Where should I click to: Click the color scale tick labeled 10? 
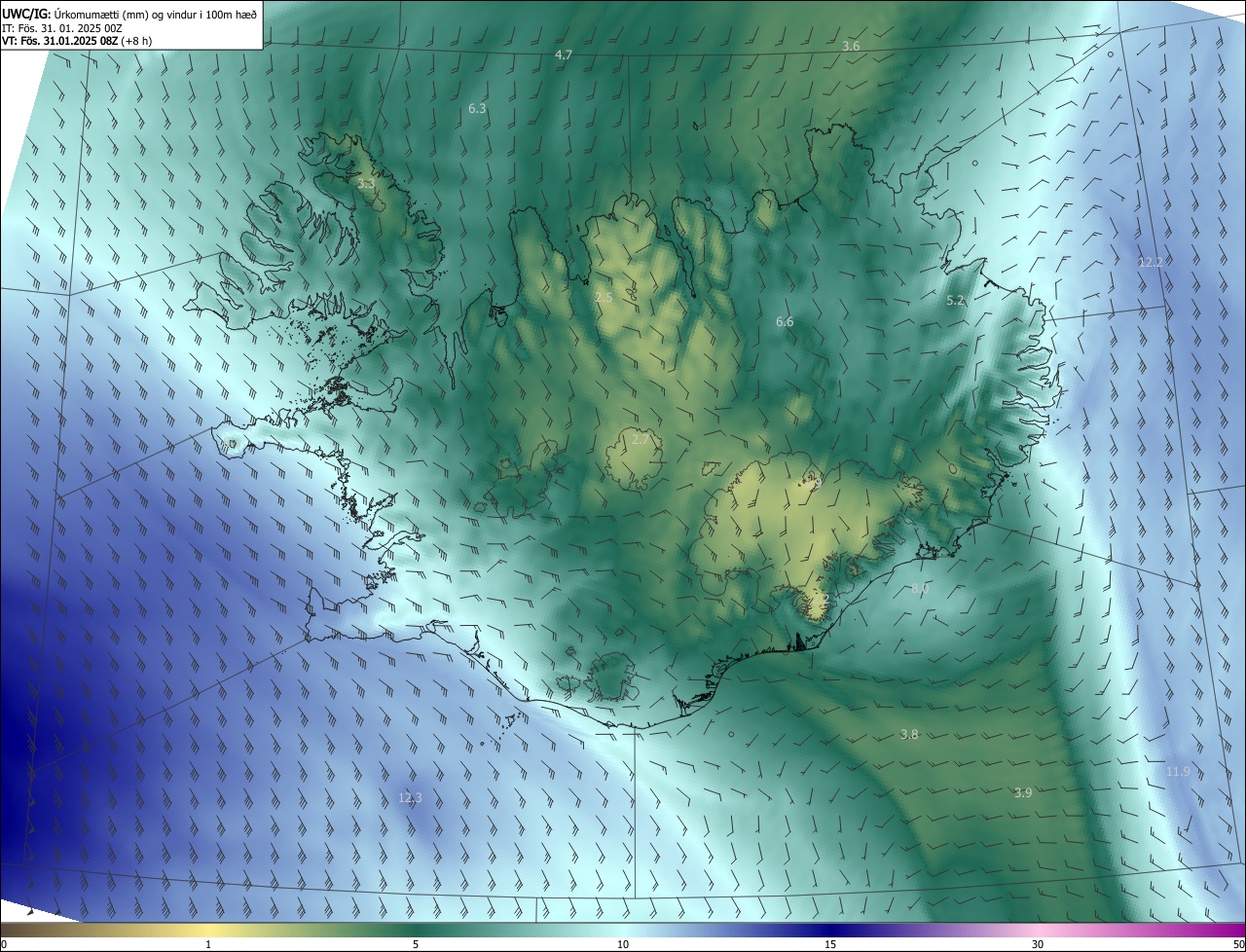click(623, 944)
